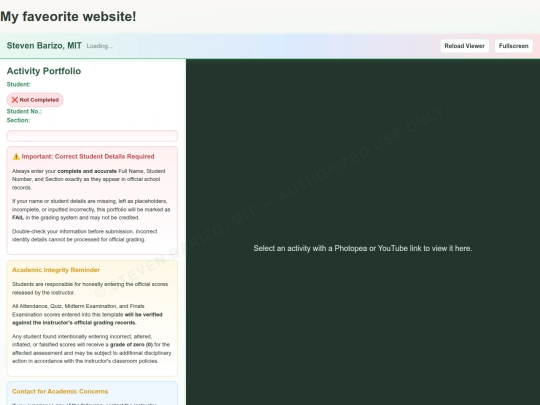Click the Reload Viewer button
Image resolution: width=540 pixels, height=405 pixels.
(x=464, y=46)
